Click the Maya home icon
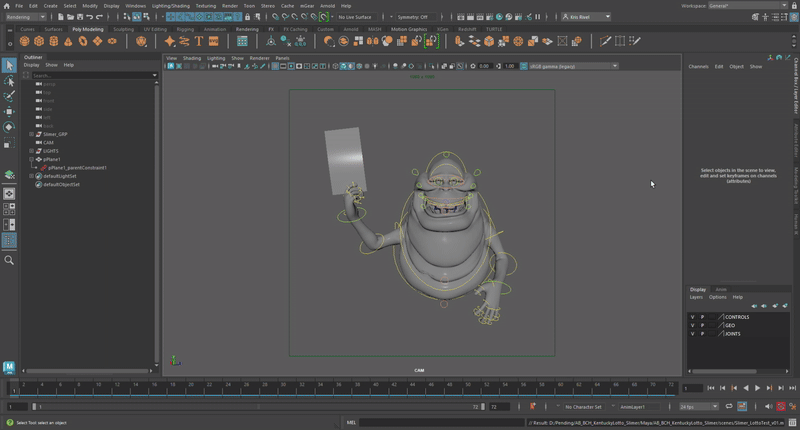This screenshot has height=430, width=800. point(7,6)
